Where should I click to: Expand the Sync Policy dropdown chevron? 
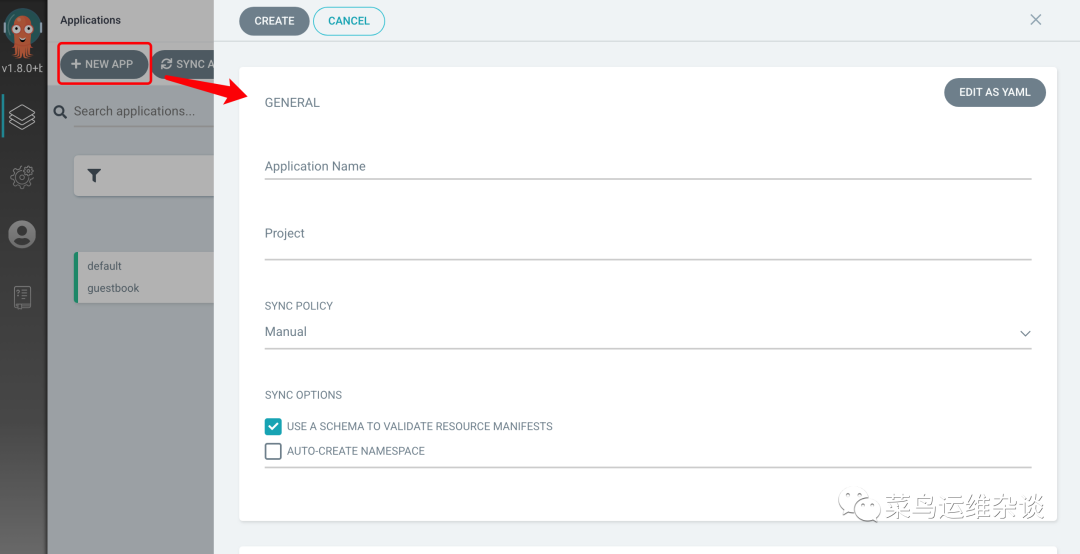point(1024,333)
